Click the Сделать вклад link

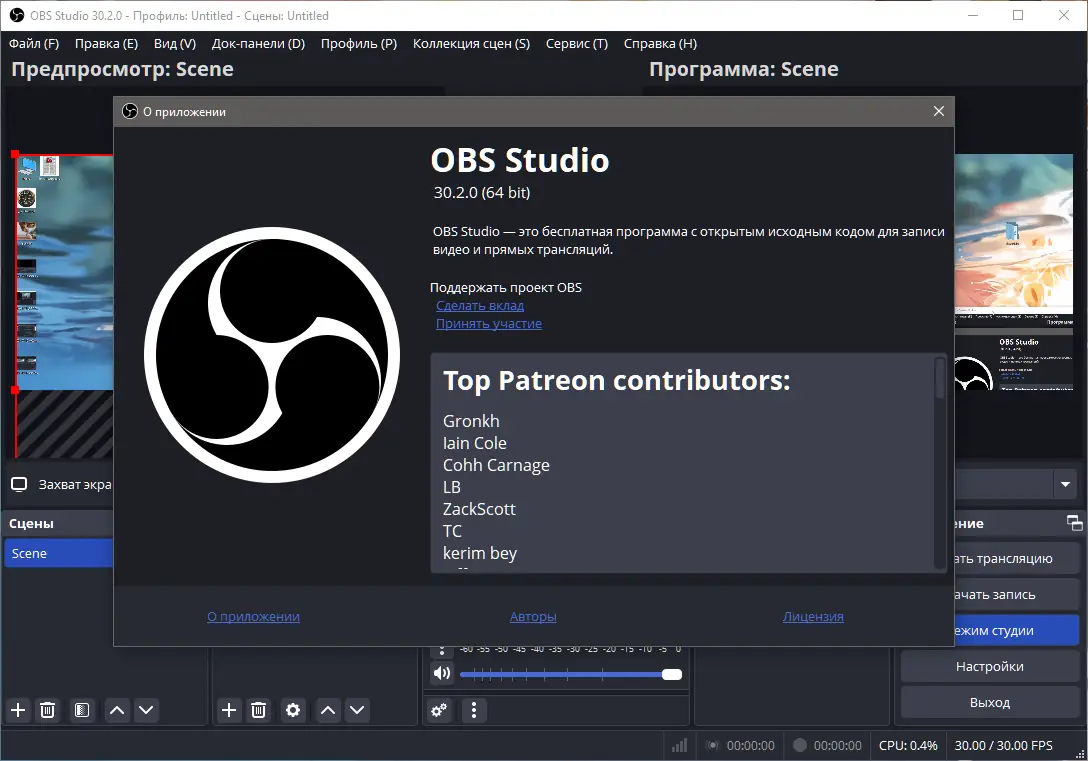(479, 305)
